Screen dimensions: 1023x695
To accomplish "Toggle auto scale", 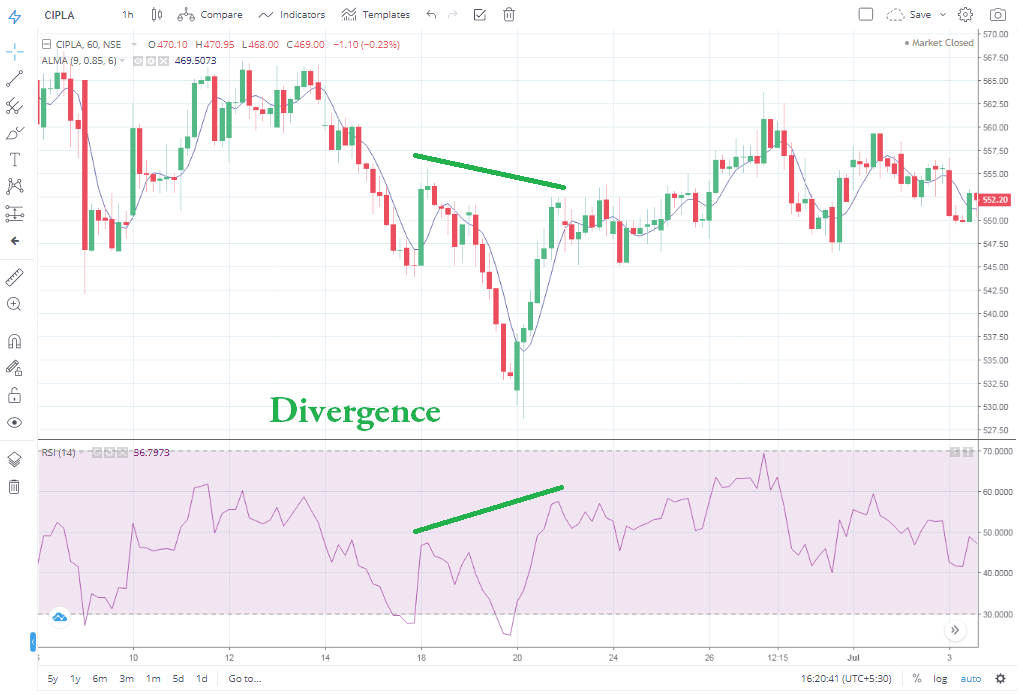I will 971,679.
